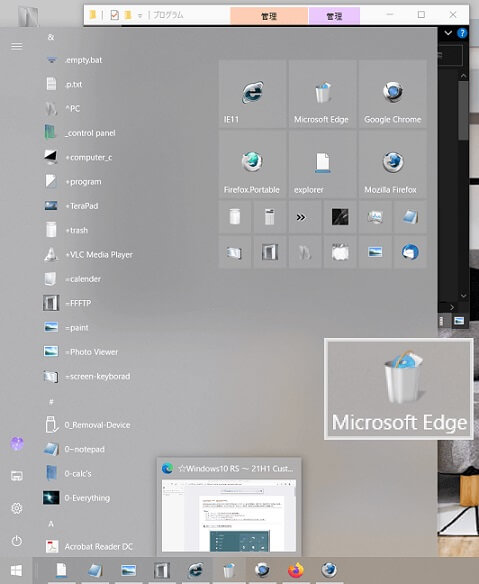Click the Explorer scrollbar down arrow
The width and height of the screenshot is (479, 584).
tap(463, 296)
